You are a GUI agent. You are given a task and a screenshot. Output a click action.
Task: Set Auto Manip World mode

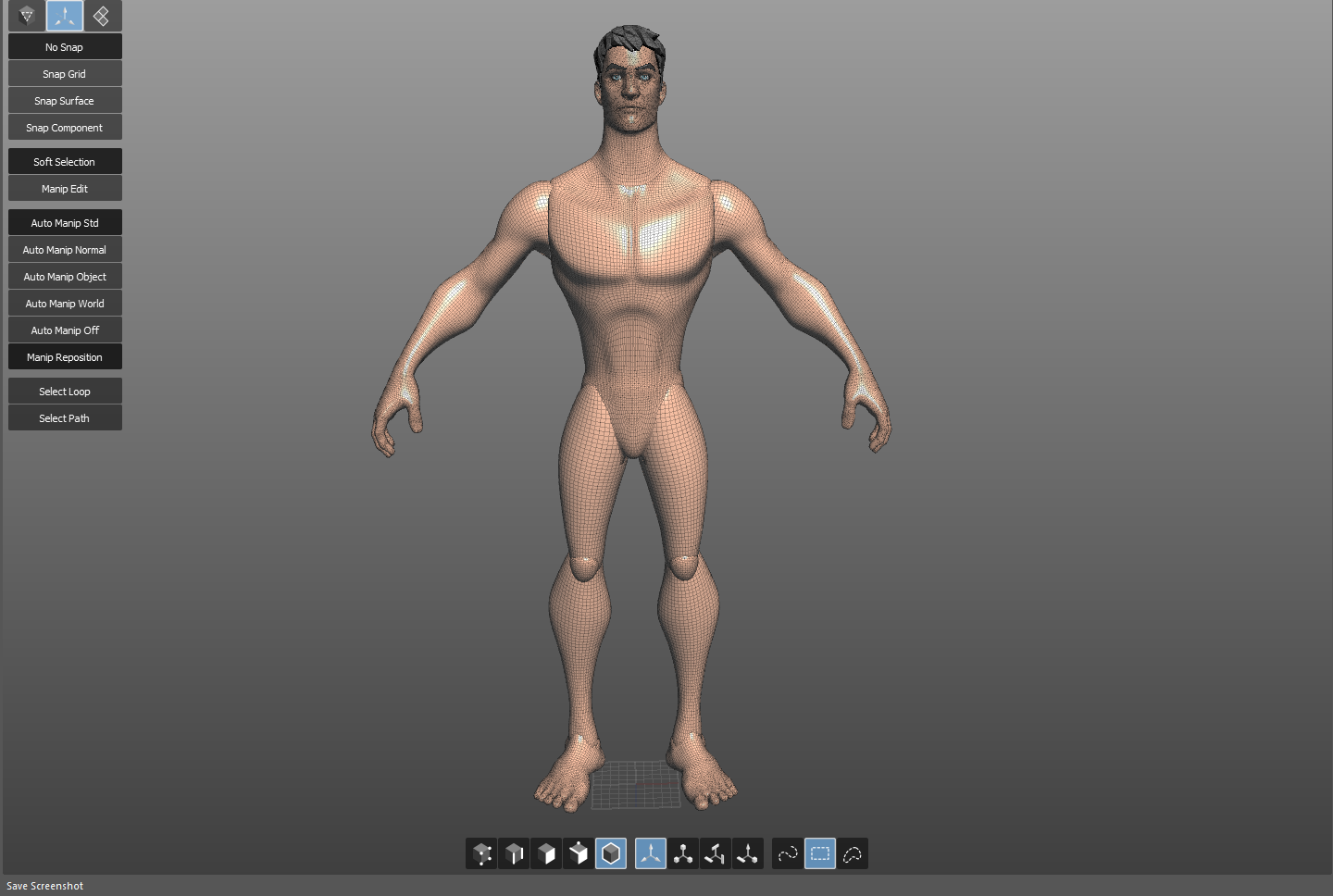tap(65, 304)
